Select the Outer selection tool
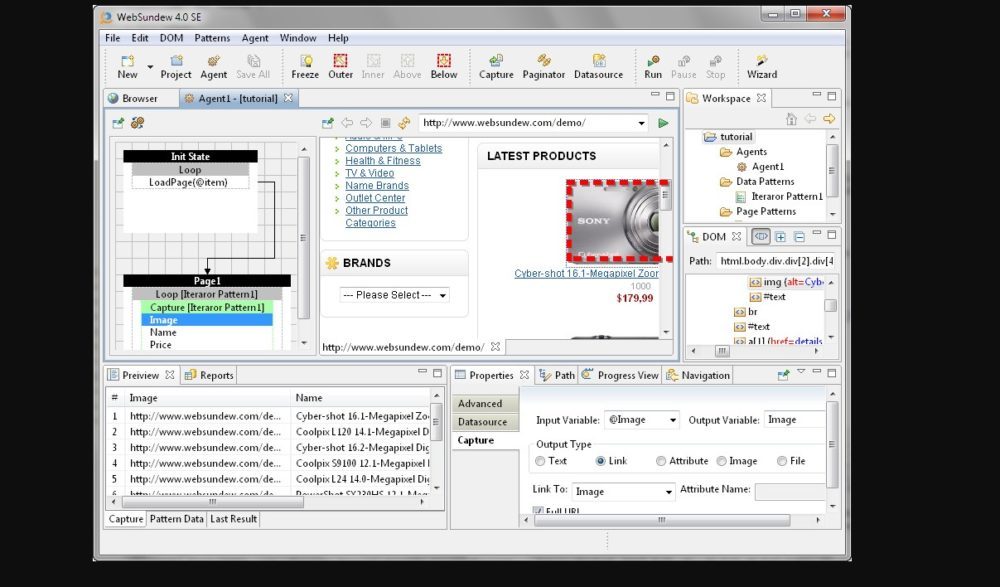The height and width of the screenshot is (587, 1000). click(341, 66)
